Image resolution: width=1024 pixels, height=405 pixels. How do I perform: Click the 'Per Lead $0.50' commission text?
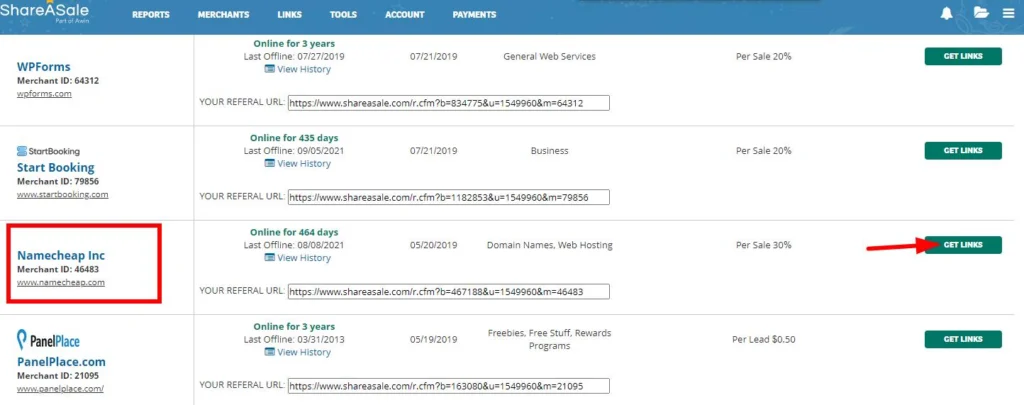(763, 339)
